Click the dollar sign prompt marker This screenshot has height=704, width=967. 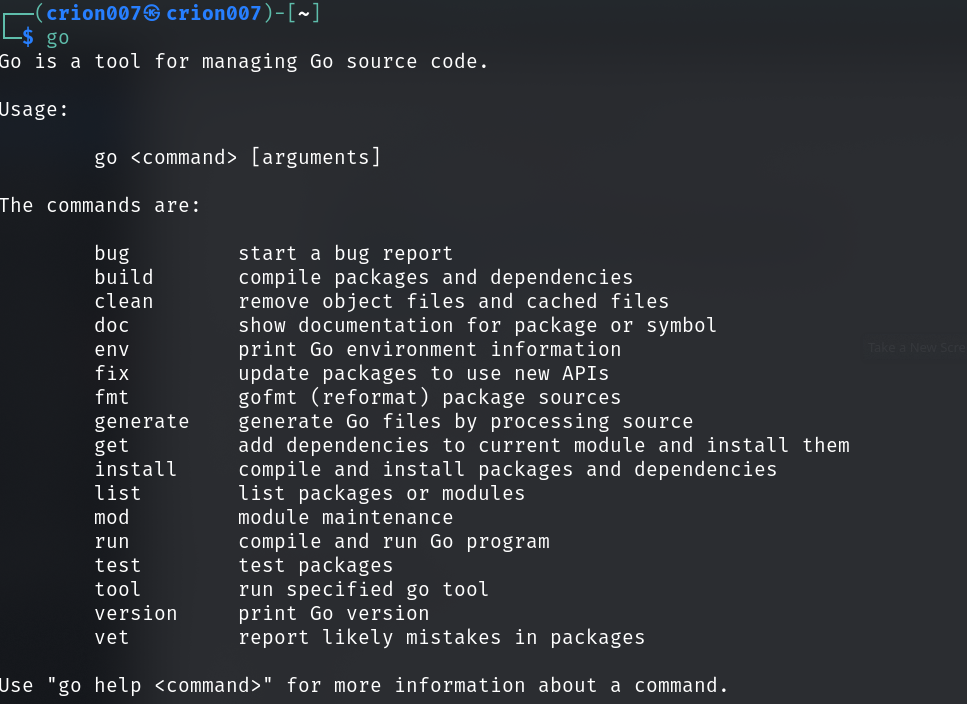tap(28, 37)
